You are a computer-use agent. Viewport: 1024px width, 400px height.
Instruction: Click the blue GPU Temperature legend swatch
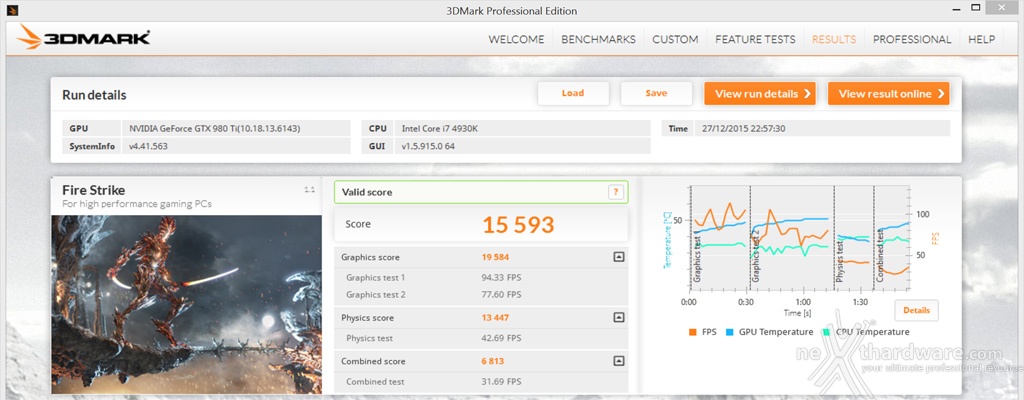click(x=729, y=332)
